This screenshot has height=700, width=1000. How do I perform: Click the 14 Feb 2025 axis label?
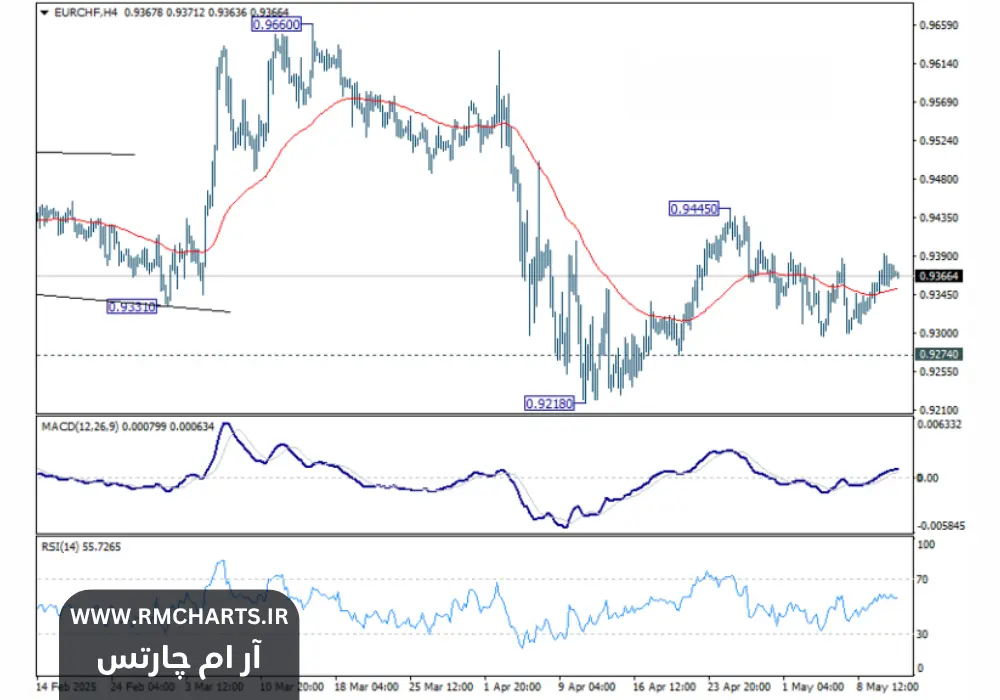[64, 688]
